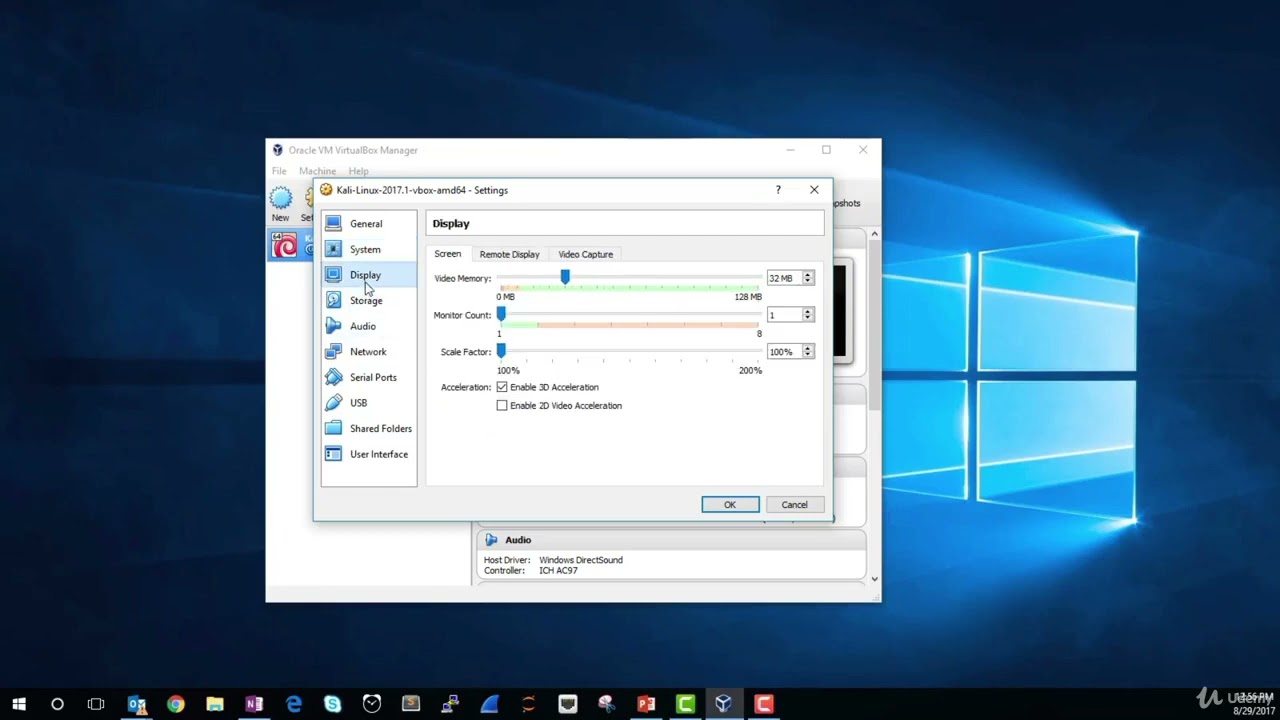Open the Help menu in VirtualBox Manager
Image resolution: width=1280 pixels, height=720 pixels.
point(358,171)
